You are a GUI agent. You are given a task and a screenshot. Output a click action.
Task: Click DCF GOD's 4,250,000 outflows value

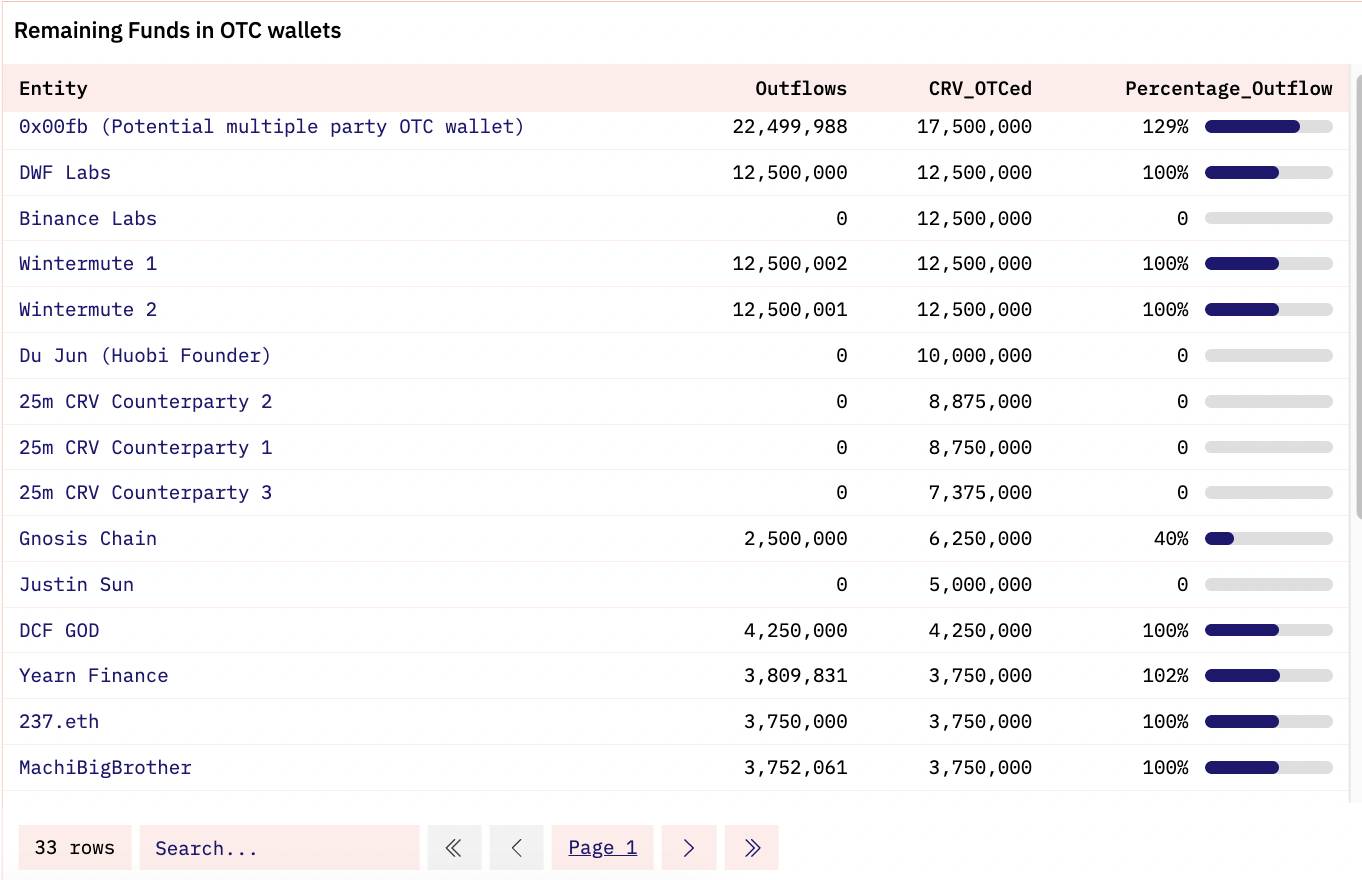click(796, 630)
